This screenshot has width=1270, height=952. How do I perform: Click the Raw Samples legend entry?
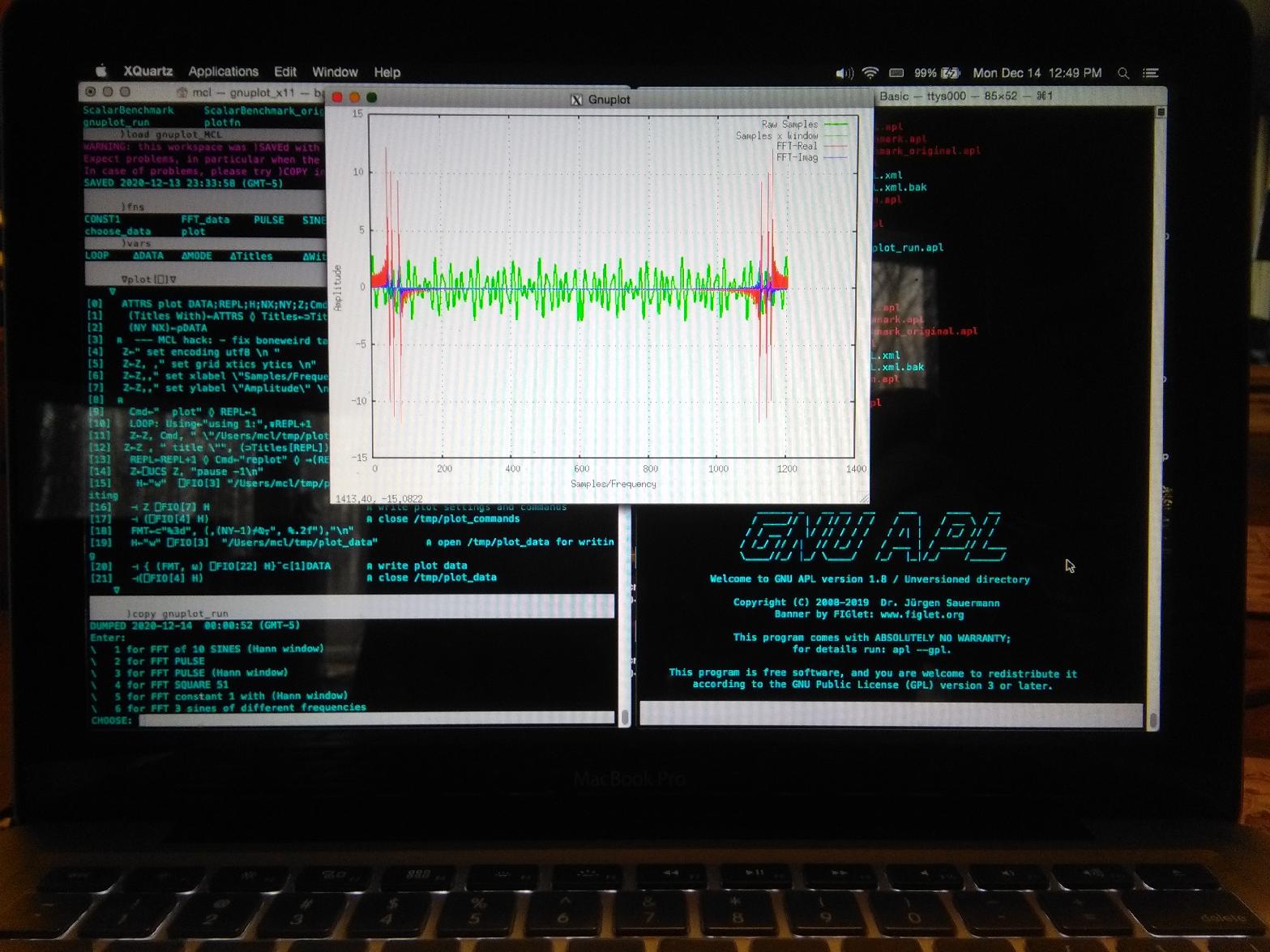point(789,124)
